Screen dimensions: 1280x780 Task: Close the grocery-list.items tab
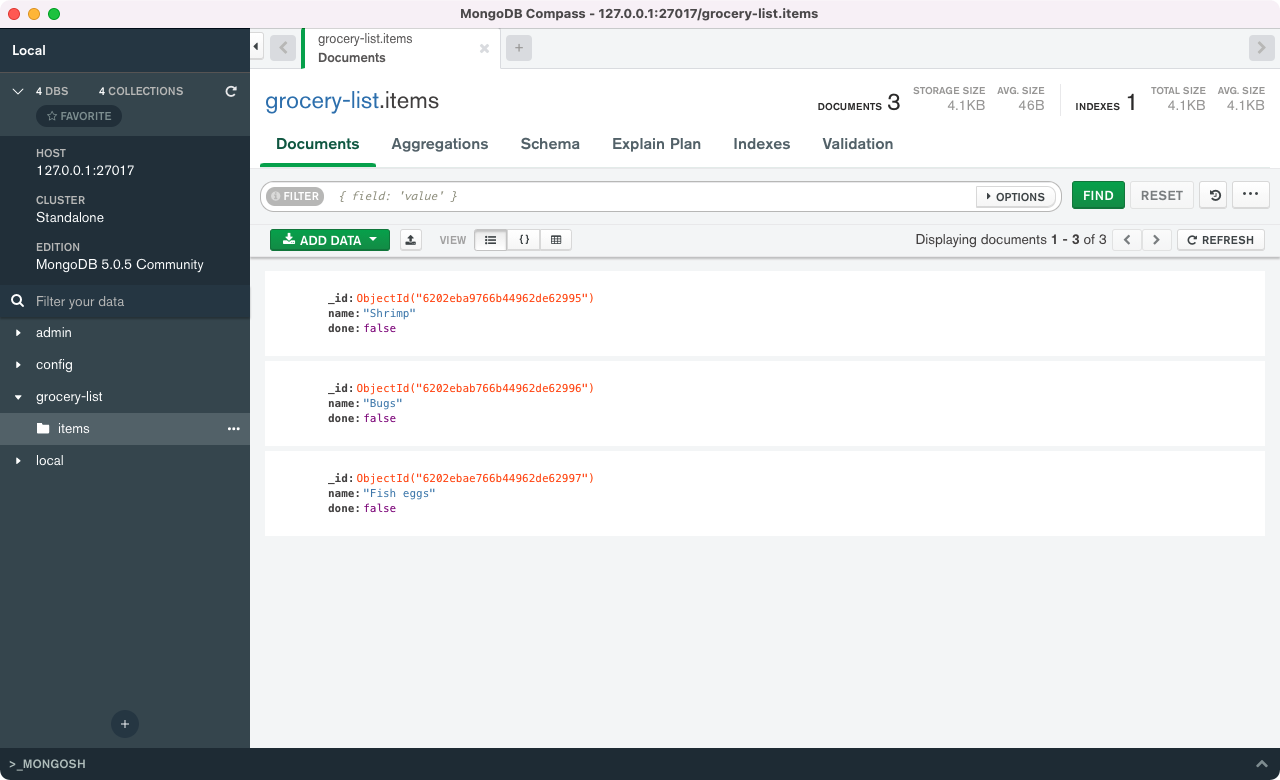[484, 48]
